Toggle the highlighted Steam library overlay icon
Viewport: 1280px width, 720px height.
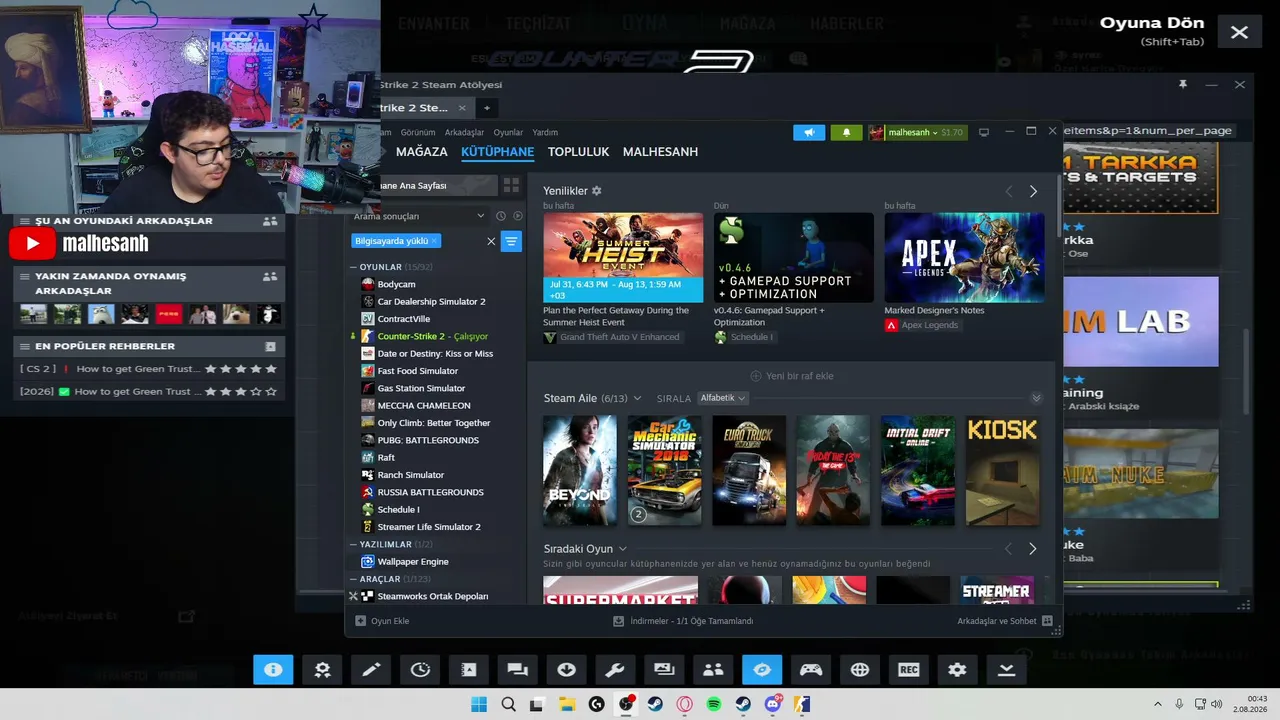coord(762,670)
